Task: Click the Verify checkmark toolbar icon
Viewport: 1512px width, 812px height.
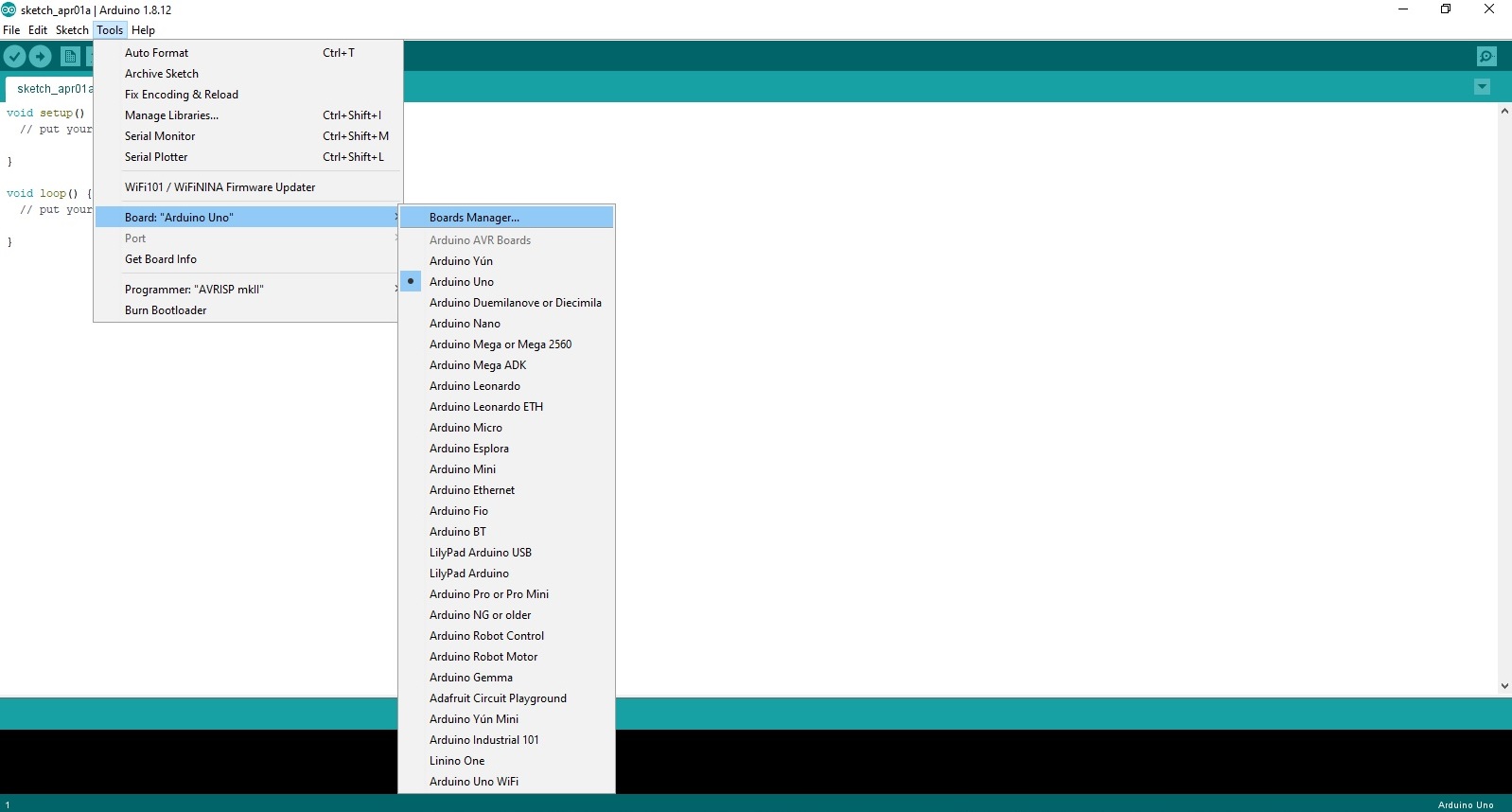Action: 14,57
